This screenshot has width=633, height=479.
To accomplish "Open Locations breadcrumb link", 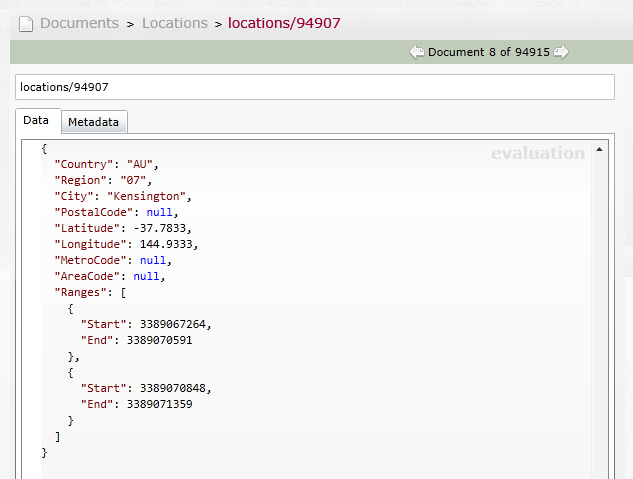I will tap(175, 23).
